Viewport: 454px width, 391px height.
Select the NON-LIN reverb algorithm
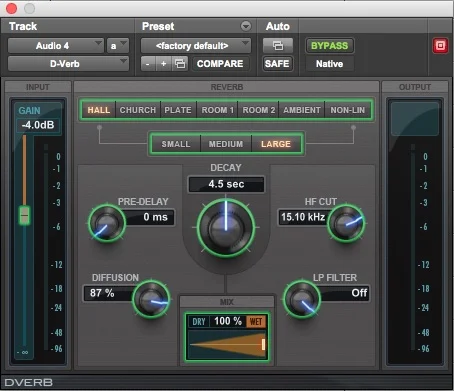(348, 110)
